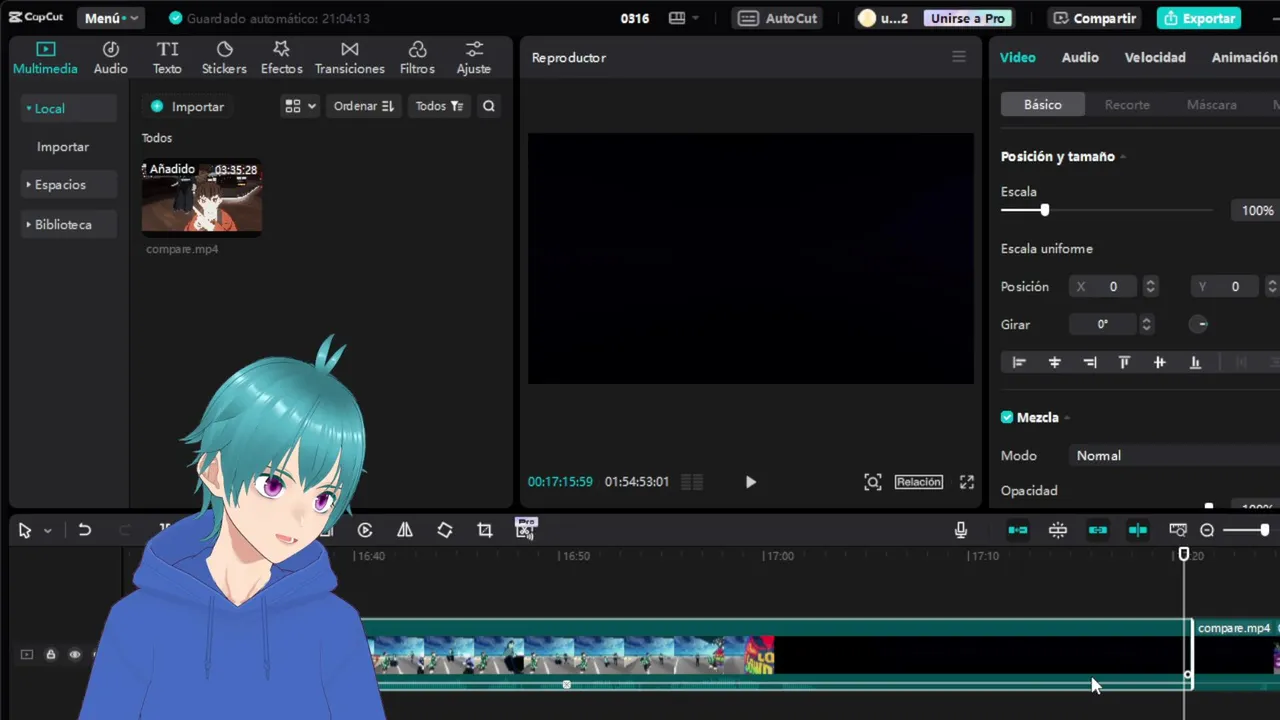Toggle the track lock icon
The width and height of the screenshot is (1280, 720).
click(50, 655)
